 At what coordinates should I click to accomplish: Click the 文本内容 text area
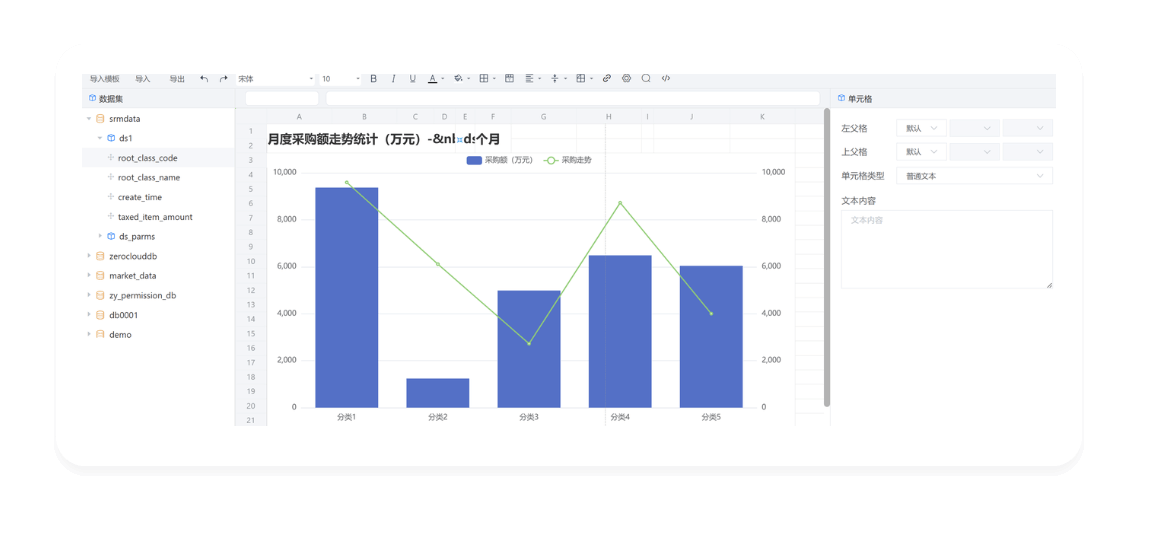tap(946, 249)
